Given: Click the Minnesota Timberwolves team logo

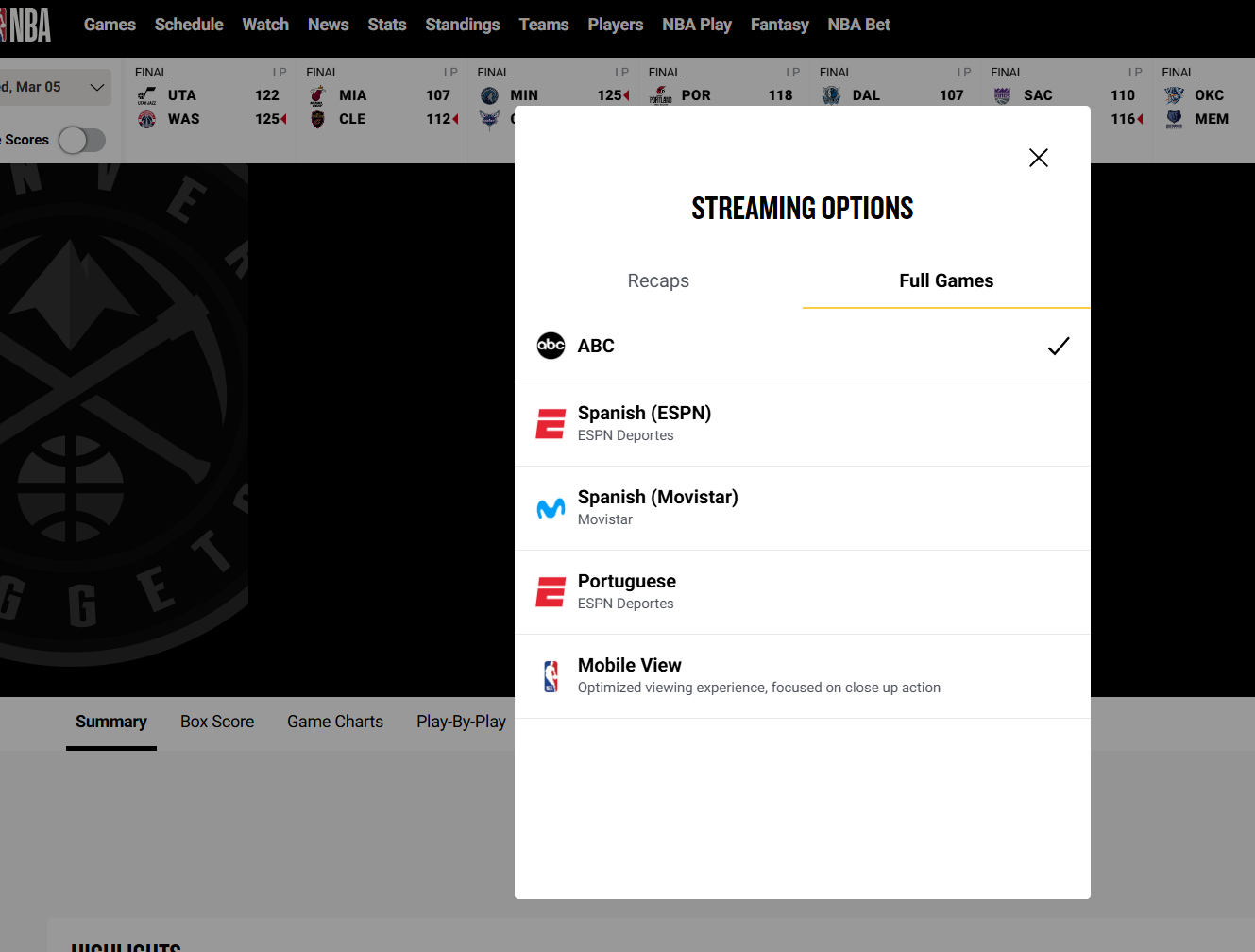Looking at the screenshot, I should point(489,95).
